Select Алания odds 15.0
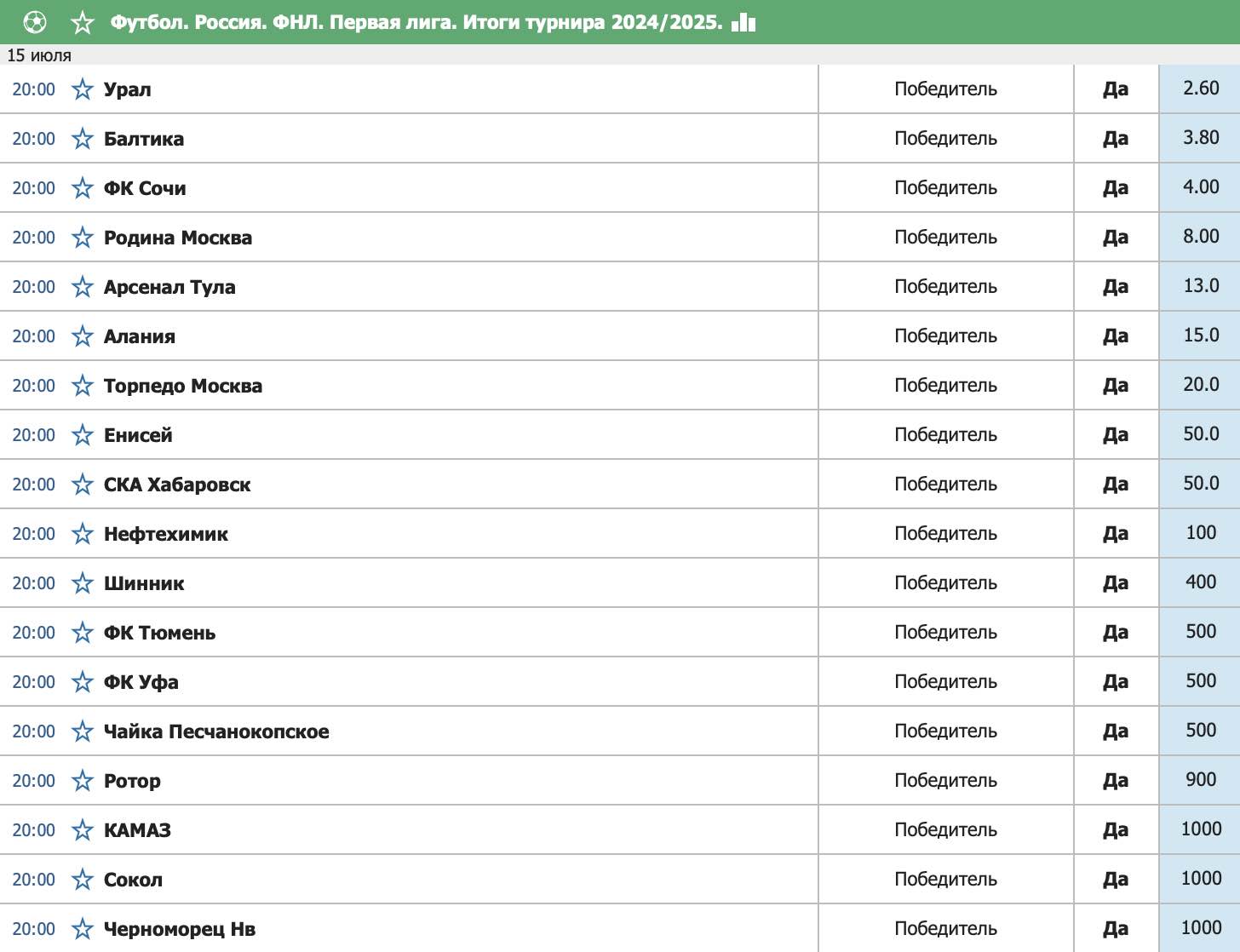1240x952 pixels. pyautogui.click(x=1200, y=335)
